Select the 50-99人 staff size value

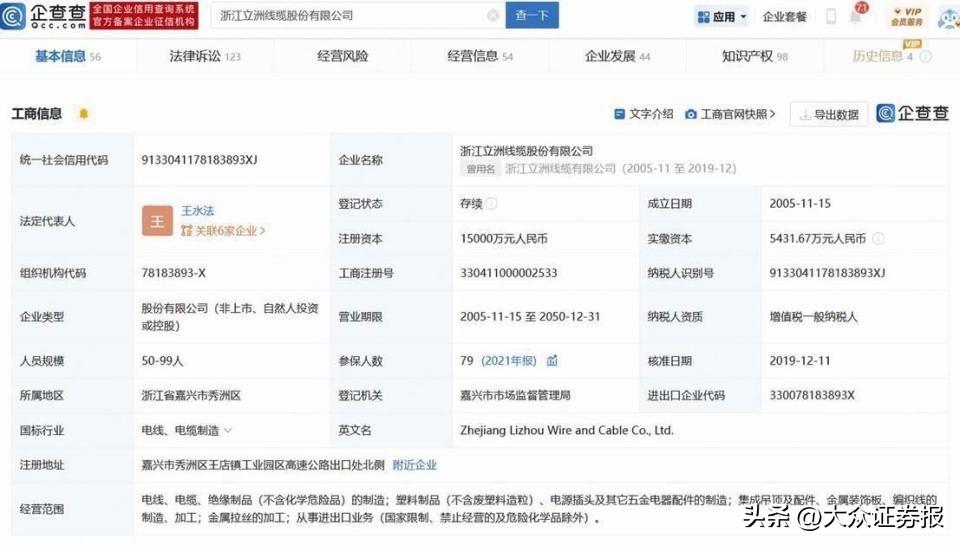tap(162, 361)
